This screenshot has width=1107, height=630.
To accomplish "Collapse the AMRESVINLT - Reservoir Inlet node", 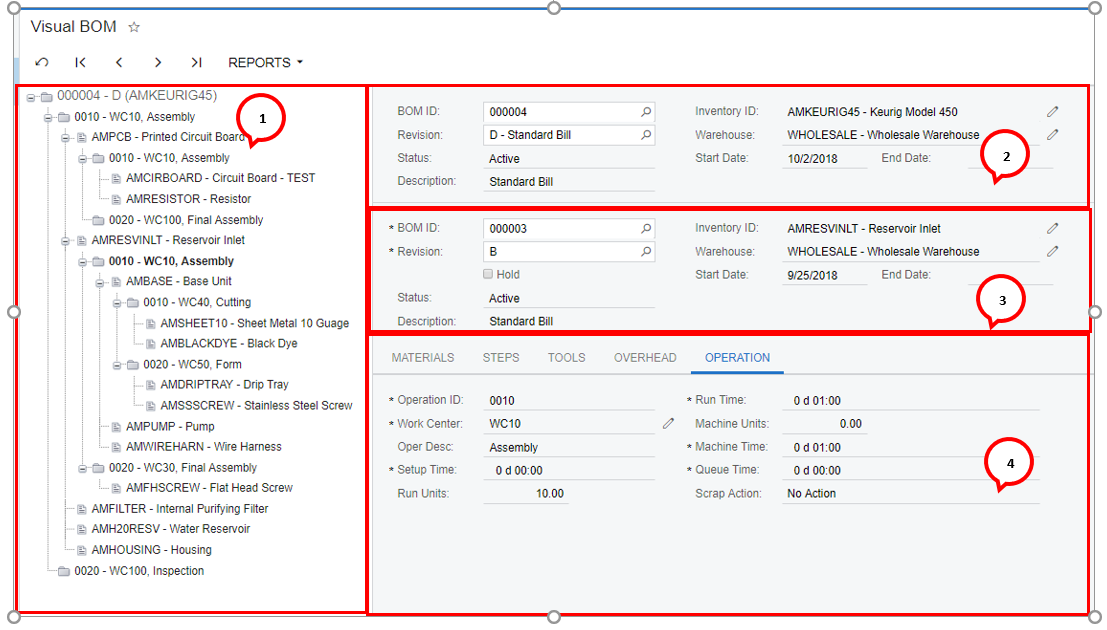I will [x=66, y=241].
